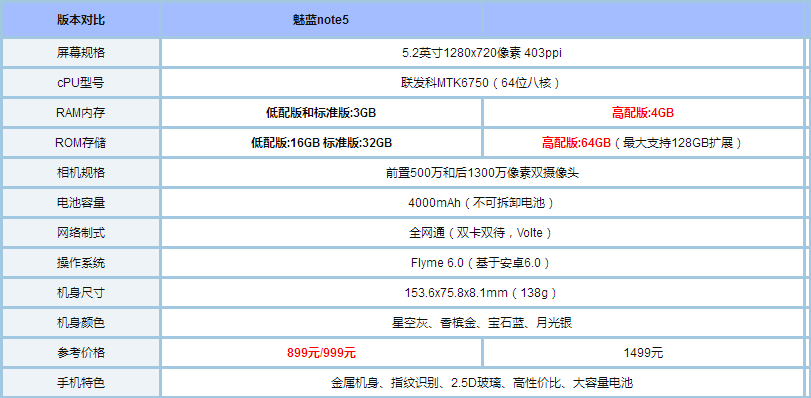Viewport: 811px width, 398px height.
Task: Click the 'ROM存储' row label
Action: (x=81, y=143)
